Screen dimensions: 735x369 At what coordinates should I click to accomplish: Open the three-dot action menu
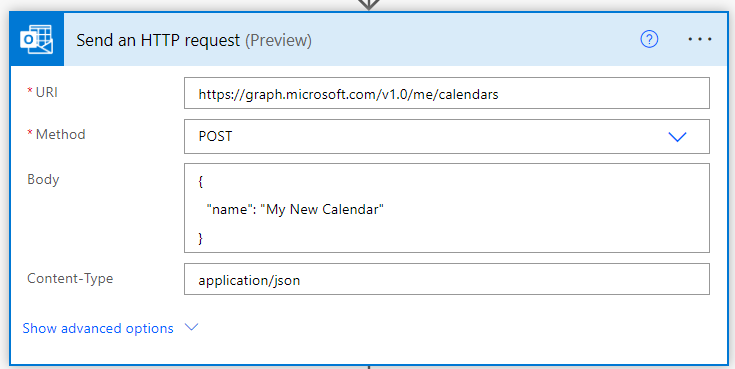pos(700,39)
